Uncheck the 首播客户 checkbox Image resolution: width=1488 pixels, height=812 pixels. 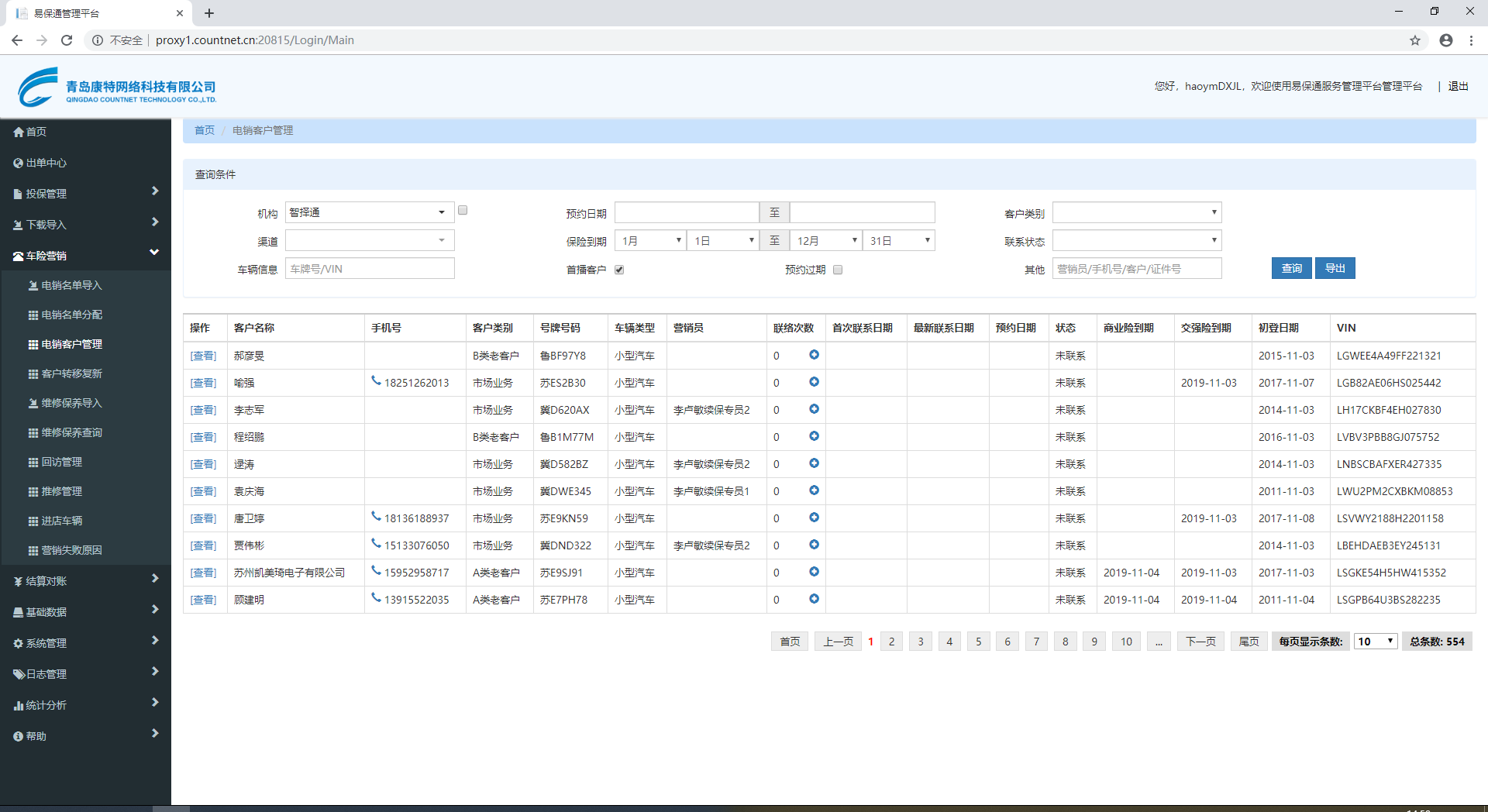(619, 270)
